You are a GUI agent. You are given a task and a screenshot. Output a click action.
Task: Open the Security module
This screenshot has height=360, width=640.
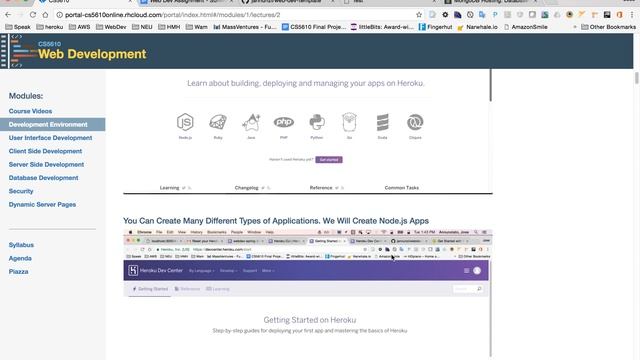(21, 191)
